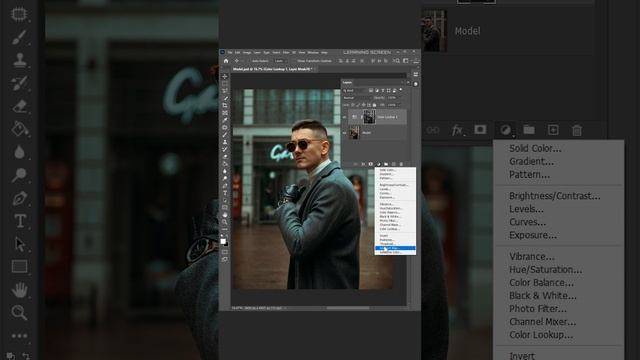Click the enlarged Brush tool icon in the background toolbar

tap(19, 37)
